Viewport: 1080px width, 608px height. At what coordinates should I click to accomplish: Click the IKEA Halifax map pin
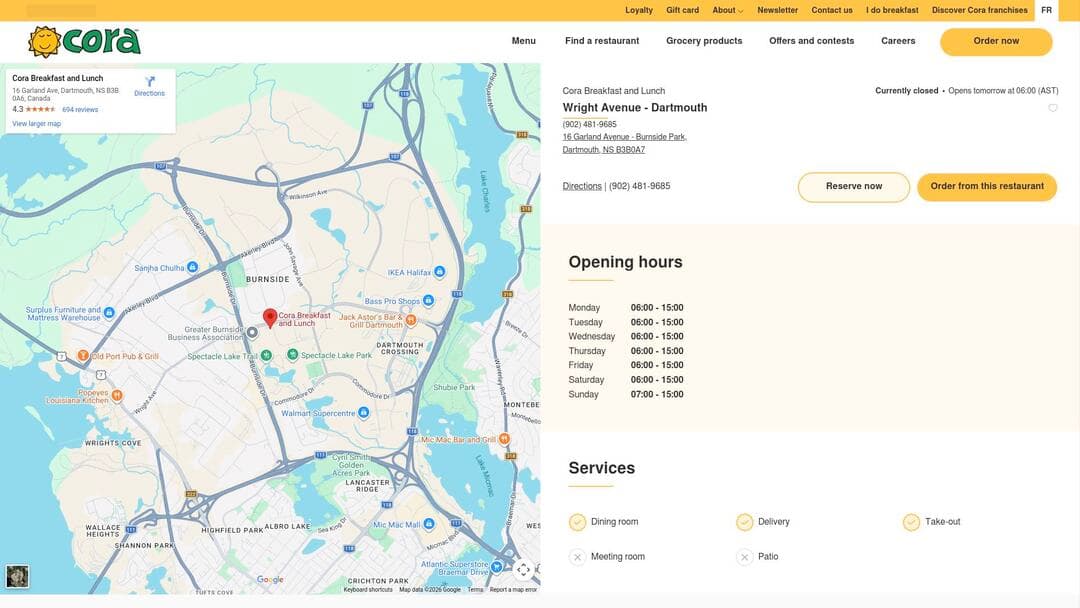coord(438,270)
